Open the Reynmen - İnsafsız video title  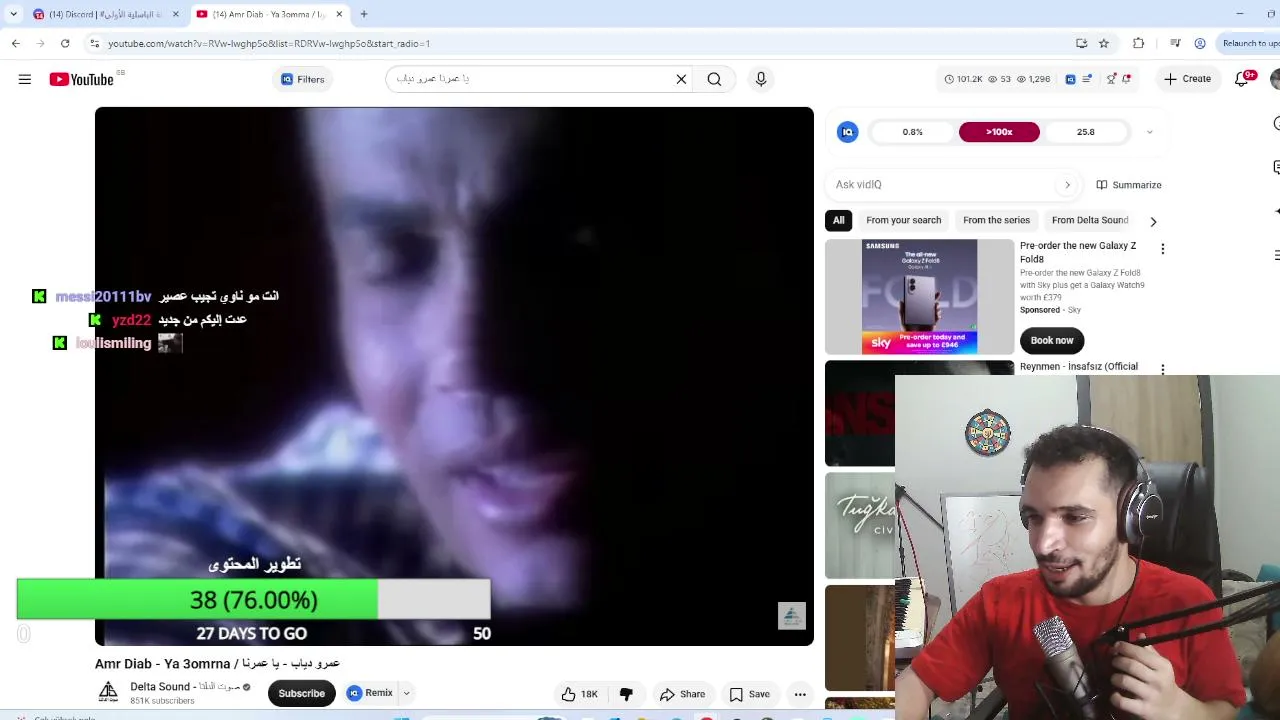[1079, 367]
